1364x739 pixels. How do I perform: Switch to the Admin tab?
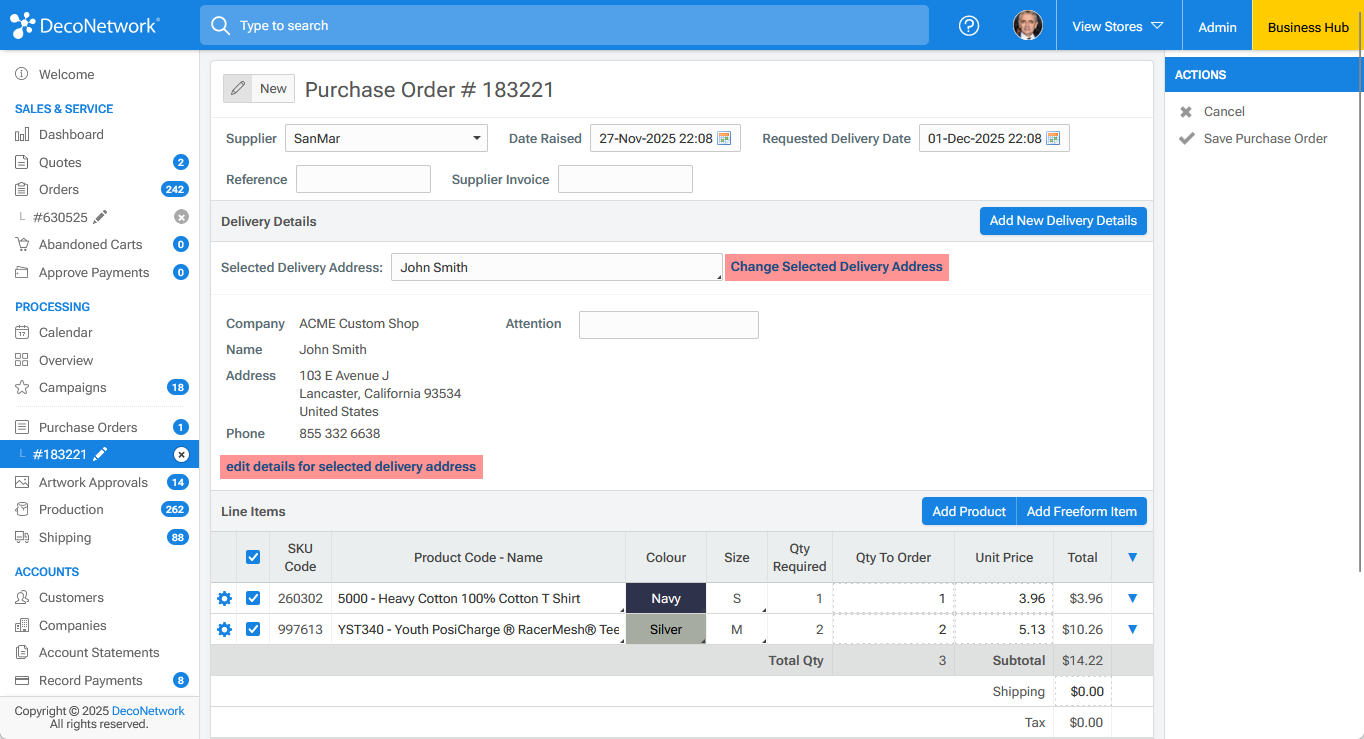tap(1216, 27)
